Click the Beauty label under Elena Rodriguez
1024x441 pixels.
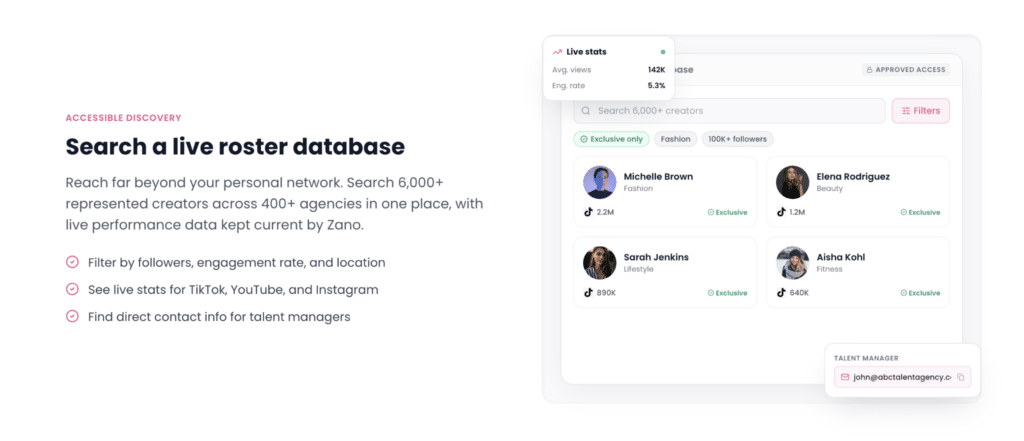(x=829, y=189)
